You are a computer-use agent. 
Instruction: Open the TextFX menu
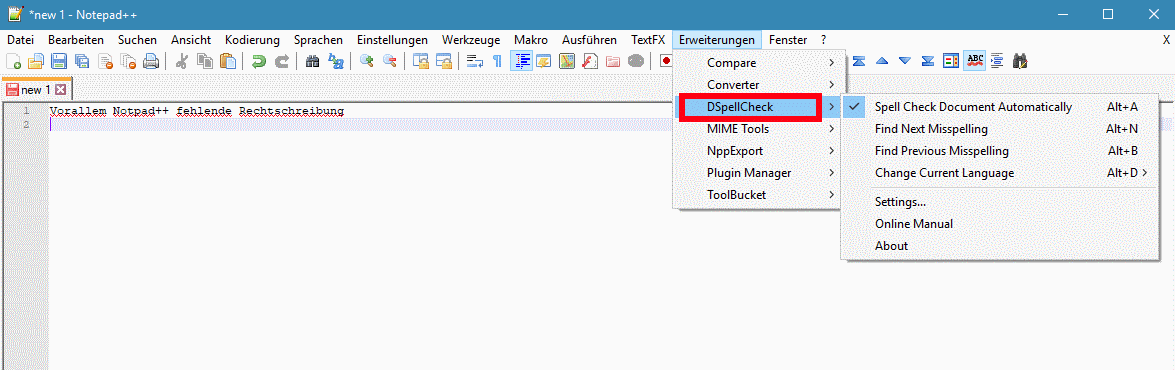tap(648, 40)
